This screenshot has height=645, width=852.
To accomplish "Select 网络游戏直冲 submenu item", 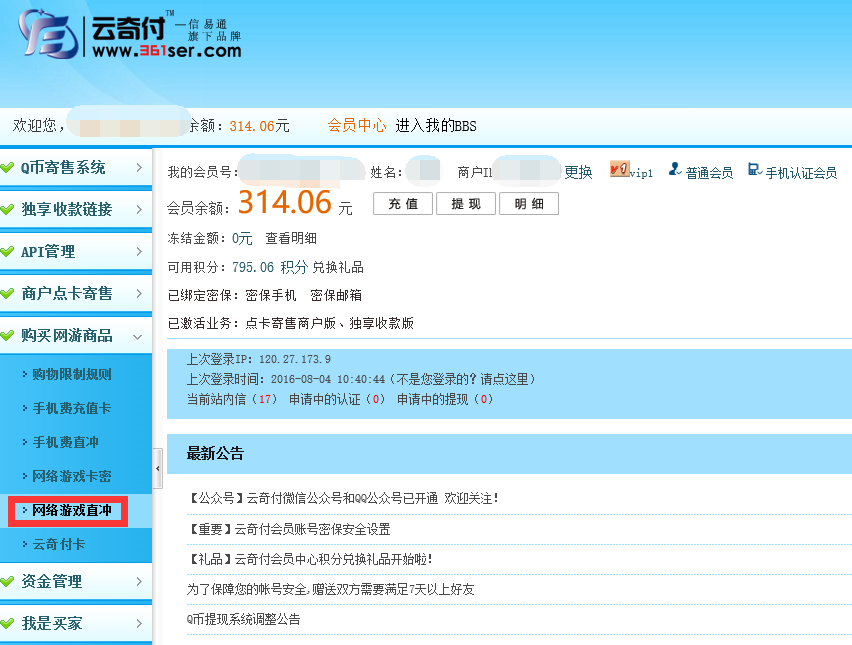I will [x=72, y=510].
